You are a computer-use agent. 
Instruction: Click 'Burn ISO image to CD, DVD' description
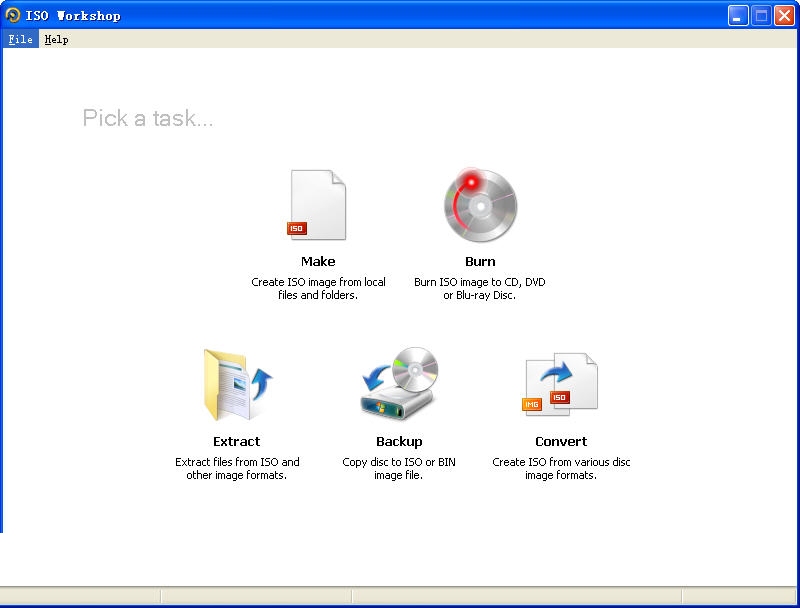(480, 289)
